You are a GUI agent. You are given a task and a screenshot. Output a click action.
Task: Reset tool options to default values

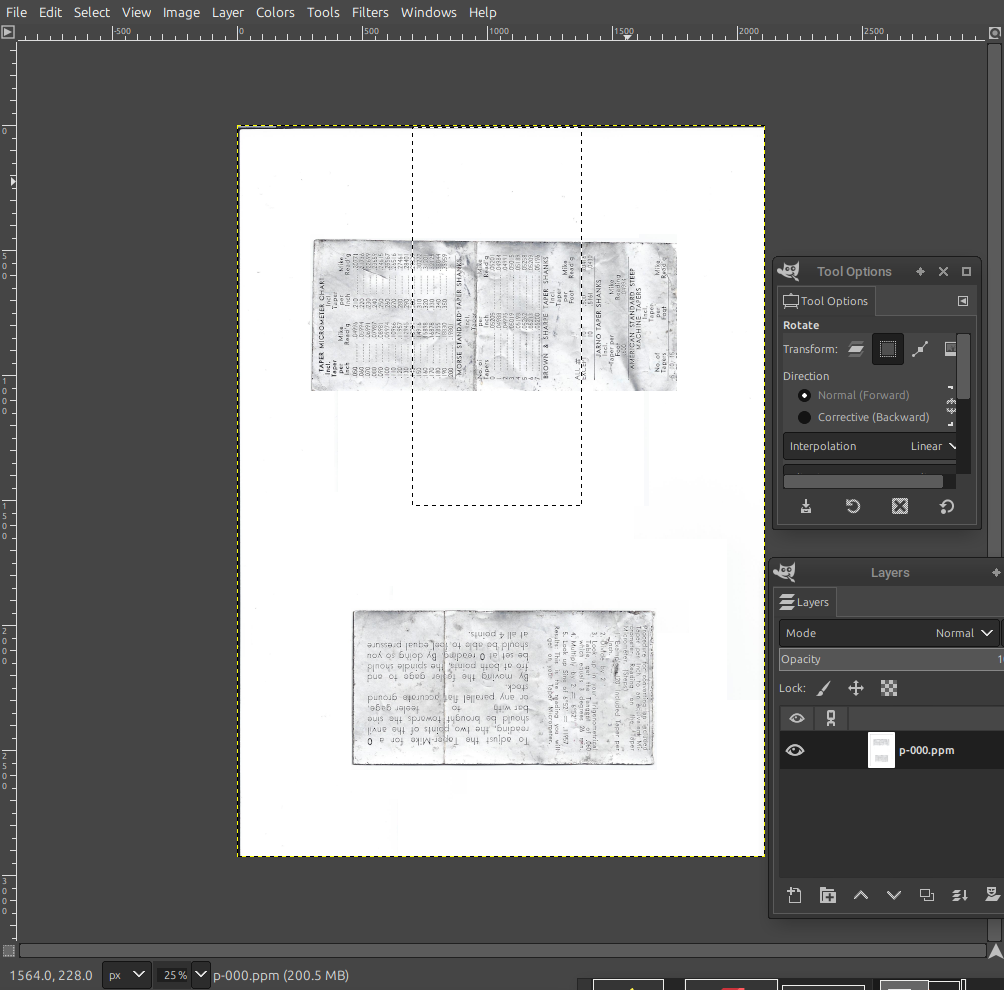pos(946,506)
